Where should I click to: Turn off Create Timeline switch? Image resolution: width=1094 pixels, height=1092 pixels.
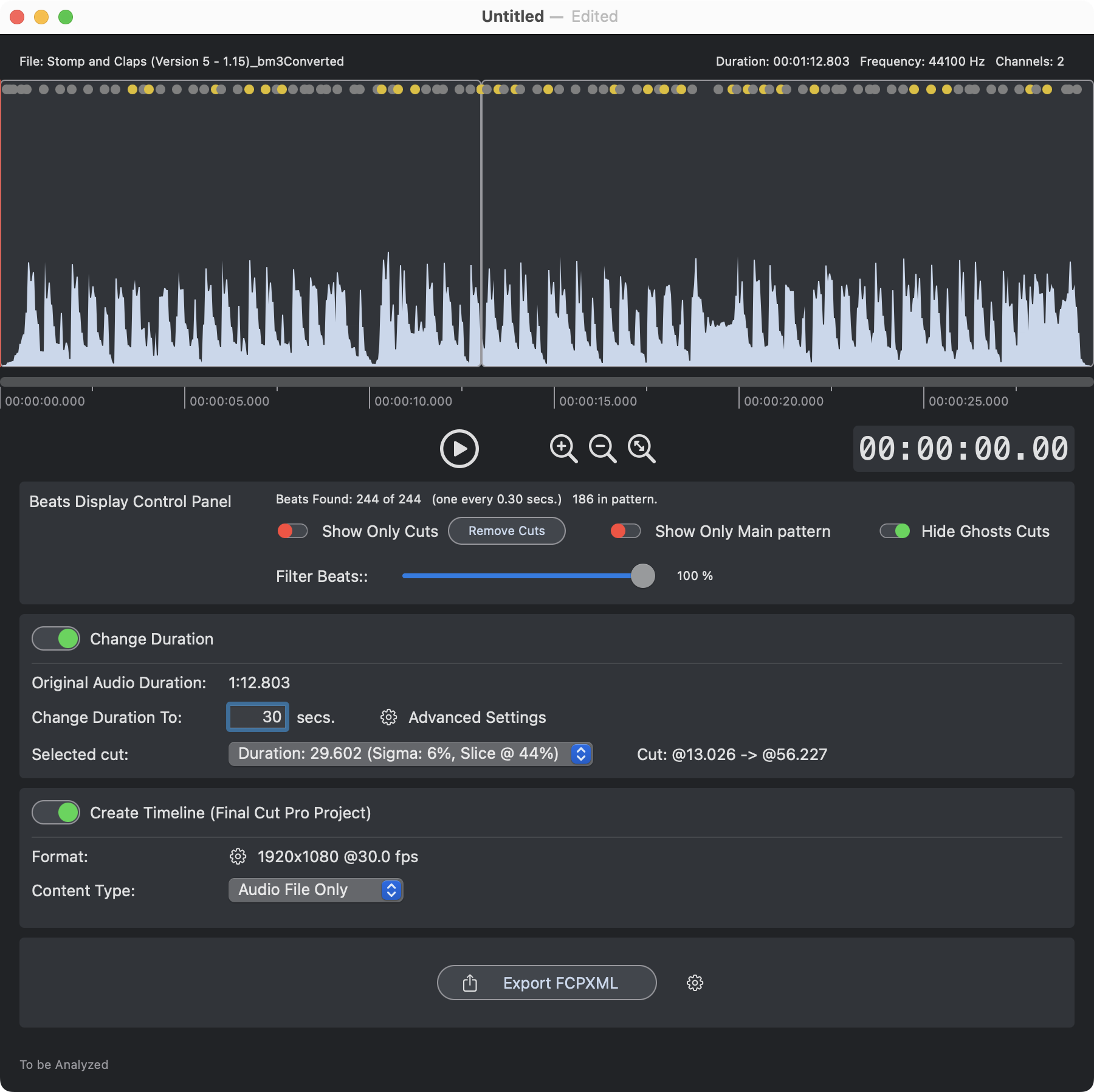click(x=56, y=812)
